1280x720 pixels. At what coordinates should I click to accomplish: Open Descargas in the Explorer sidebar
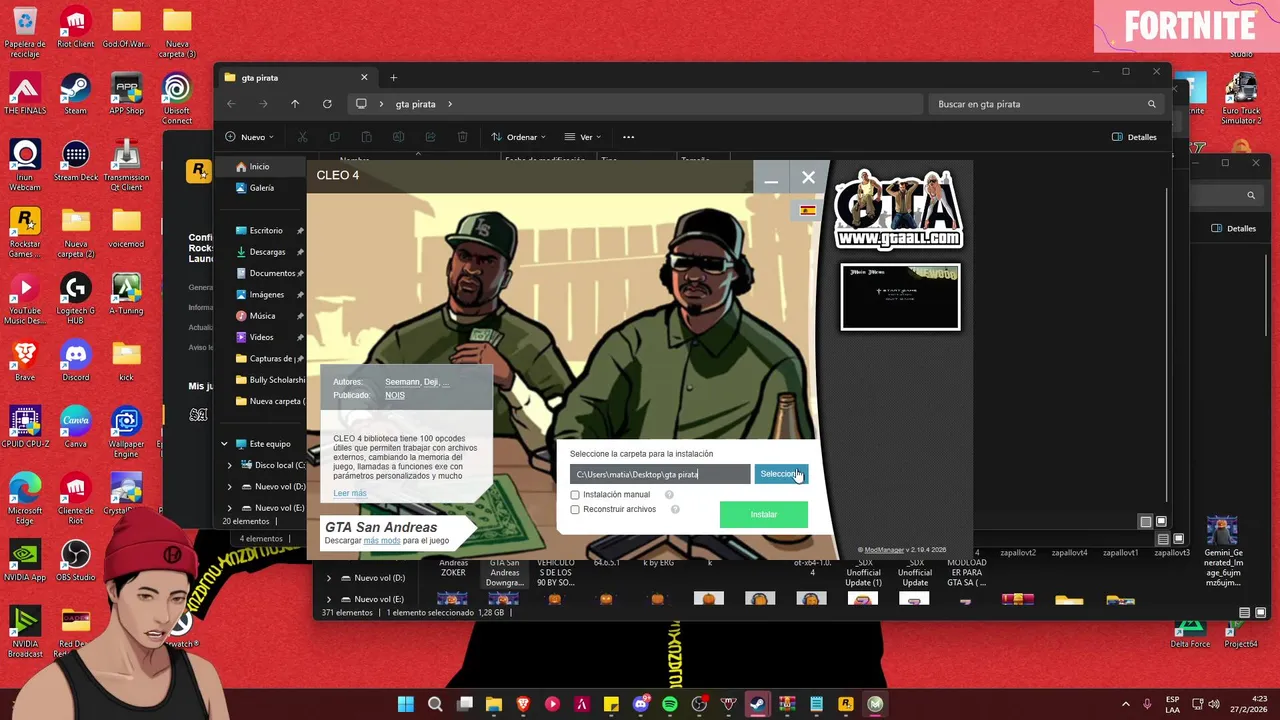[x=267, y=252]
